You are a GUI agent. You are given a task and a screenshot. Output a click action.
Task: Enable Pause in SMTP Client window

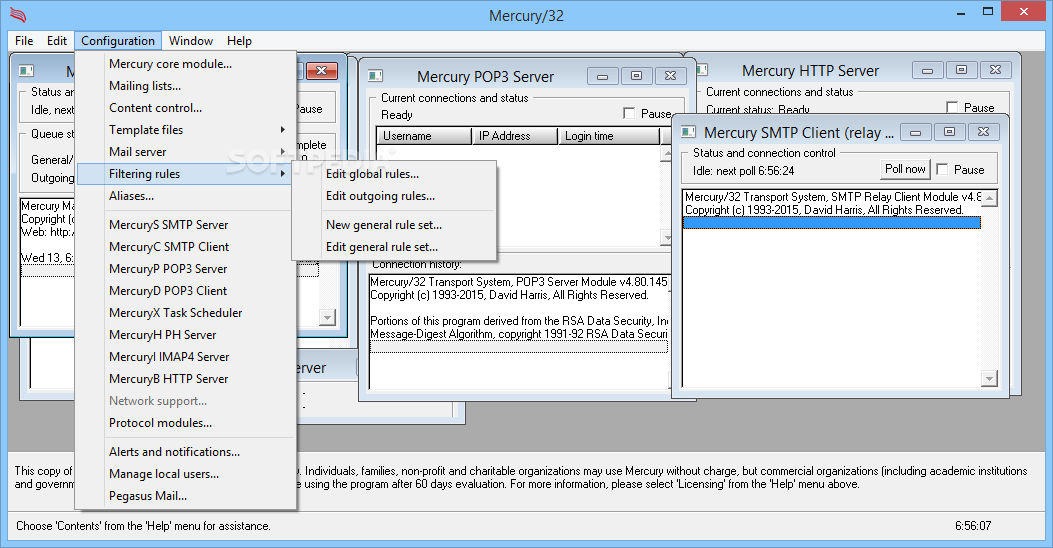[x=942, y=169]
